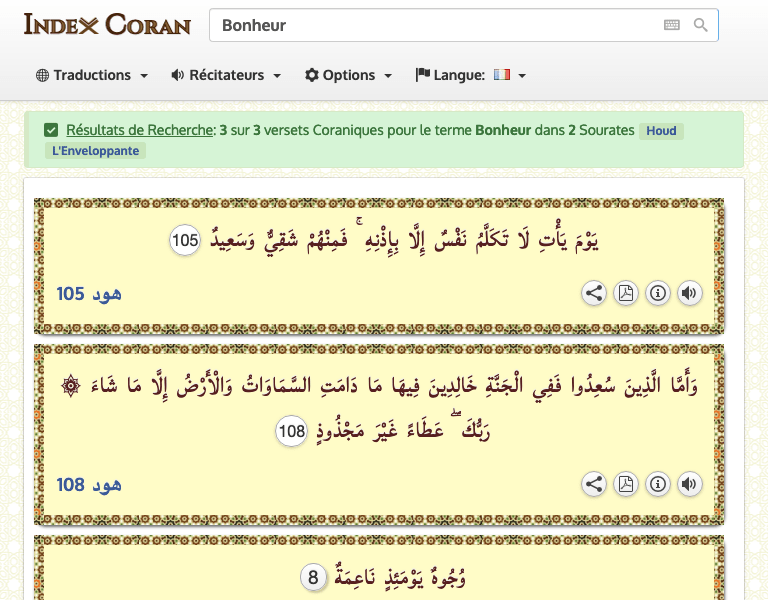The height and width of the screenshot is (600, 768).
Task: Open PDF export for verse Houd 105
Action: [x=626, y=293]
